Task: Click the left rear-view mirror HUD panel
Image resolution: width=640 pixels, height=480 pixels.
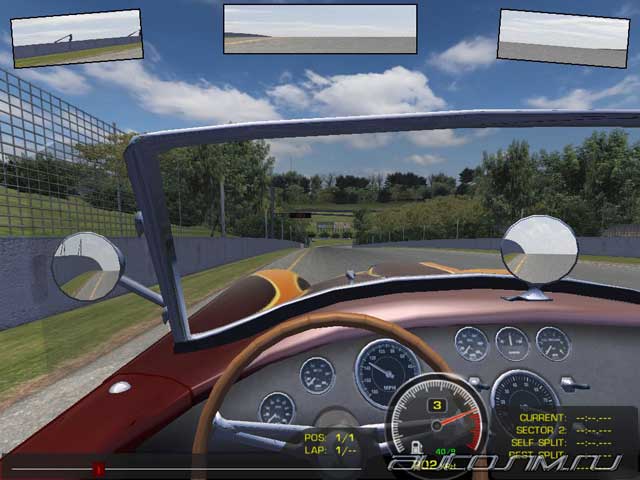Action: point(77,38)
